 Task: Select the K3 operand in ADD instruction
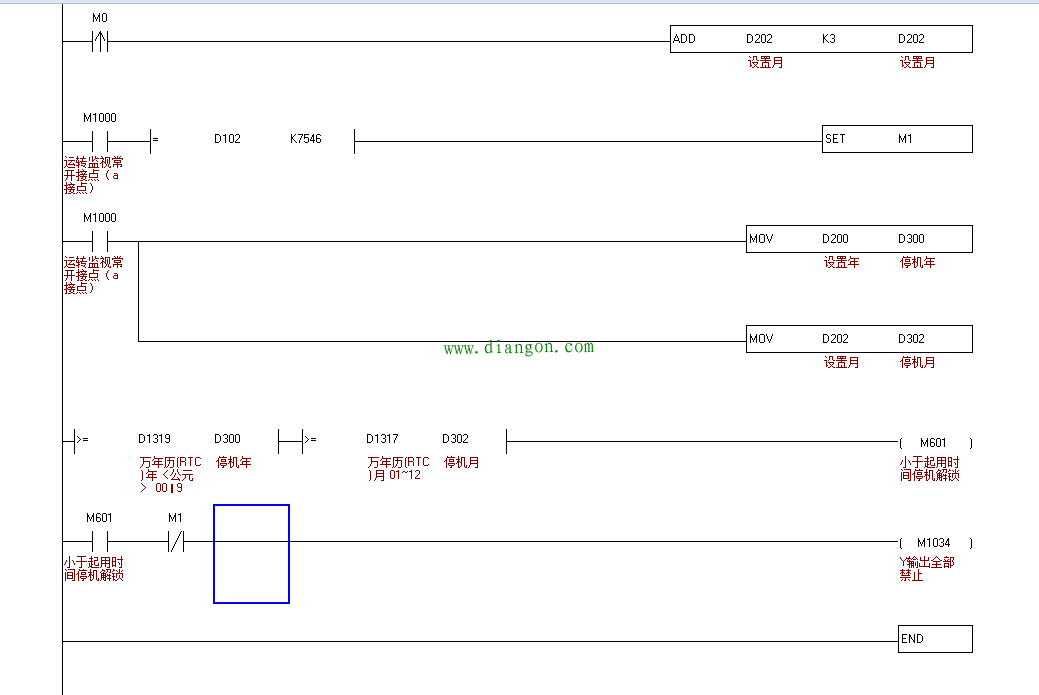pos(829,39)
